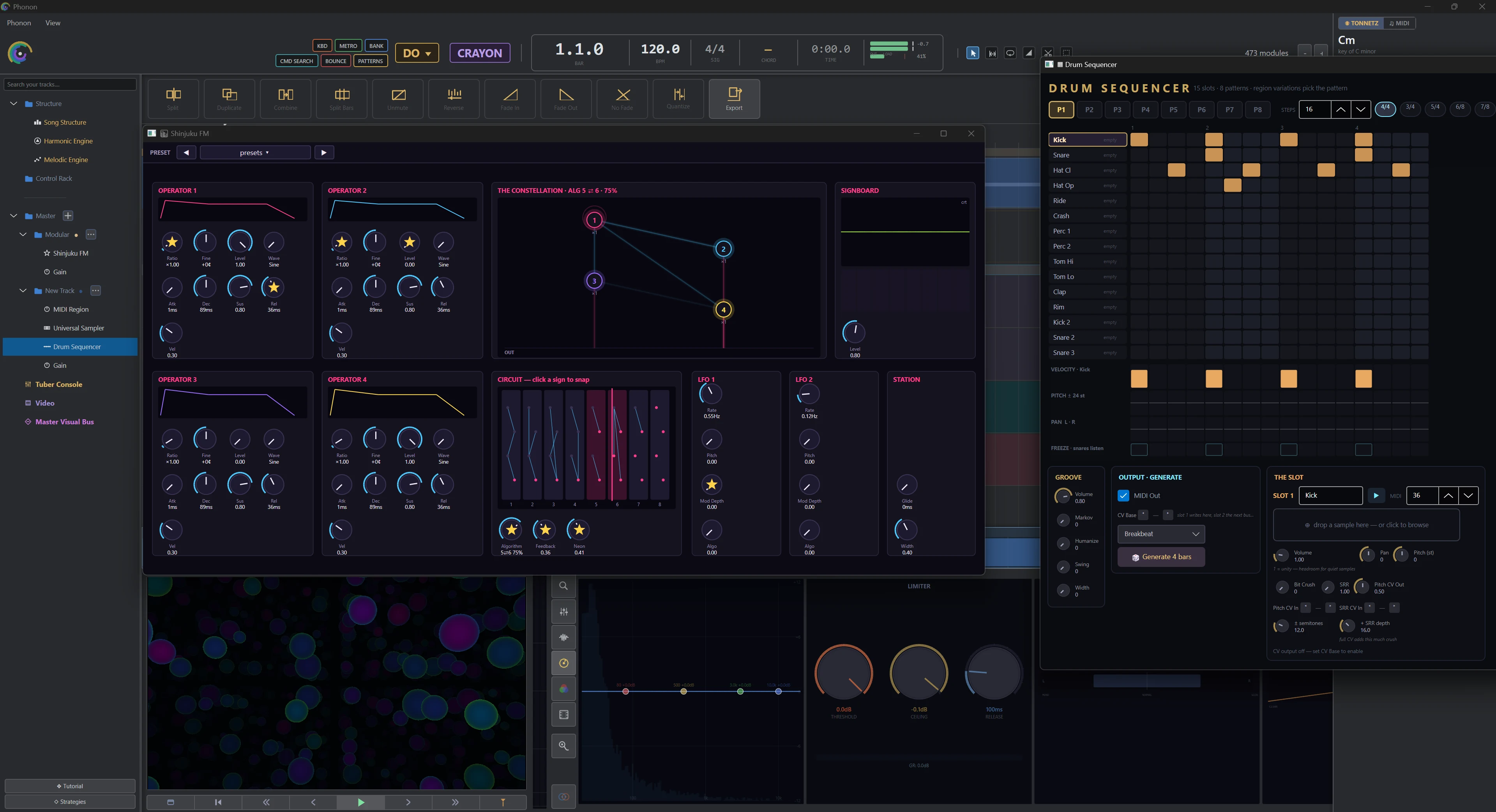
Task: Enable the METRO toggle
Action: click(x=348, y=46)
